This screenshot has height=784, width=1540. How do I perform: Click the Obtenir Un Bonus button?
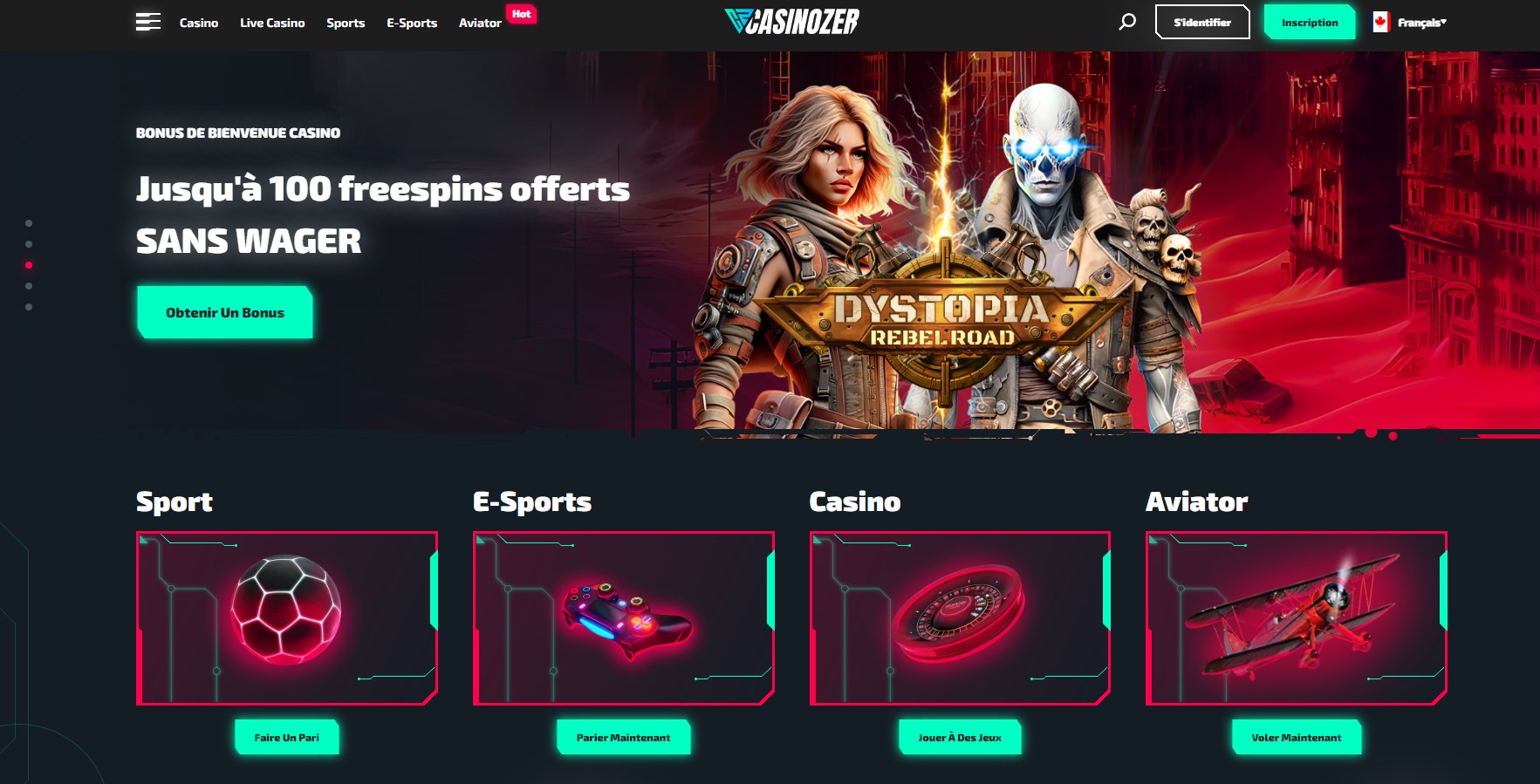[225, 312]
